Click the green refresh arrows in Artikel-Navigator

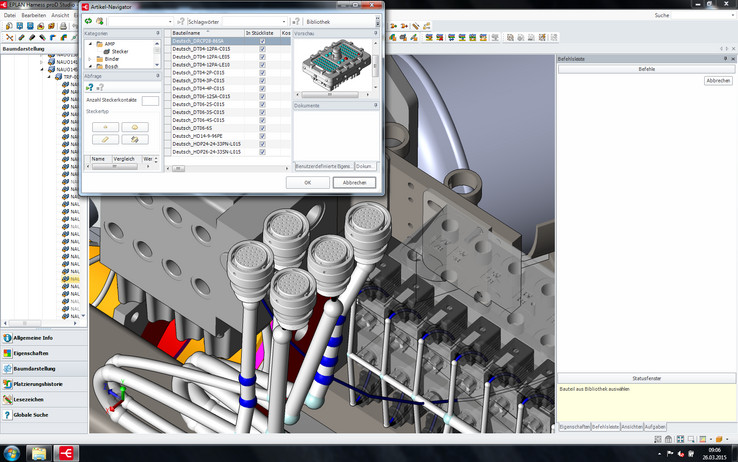point(88,21)
